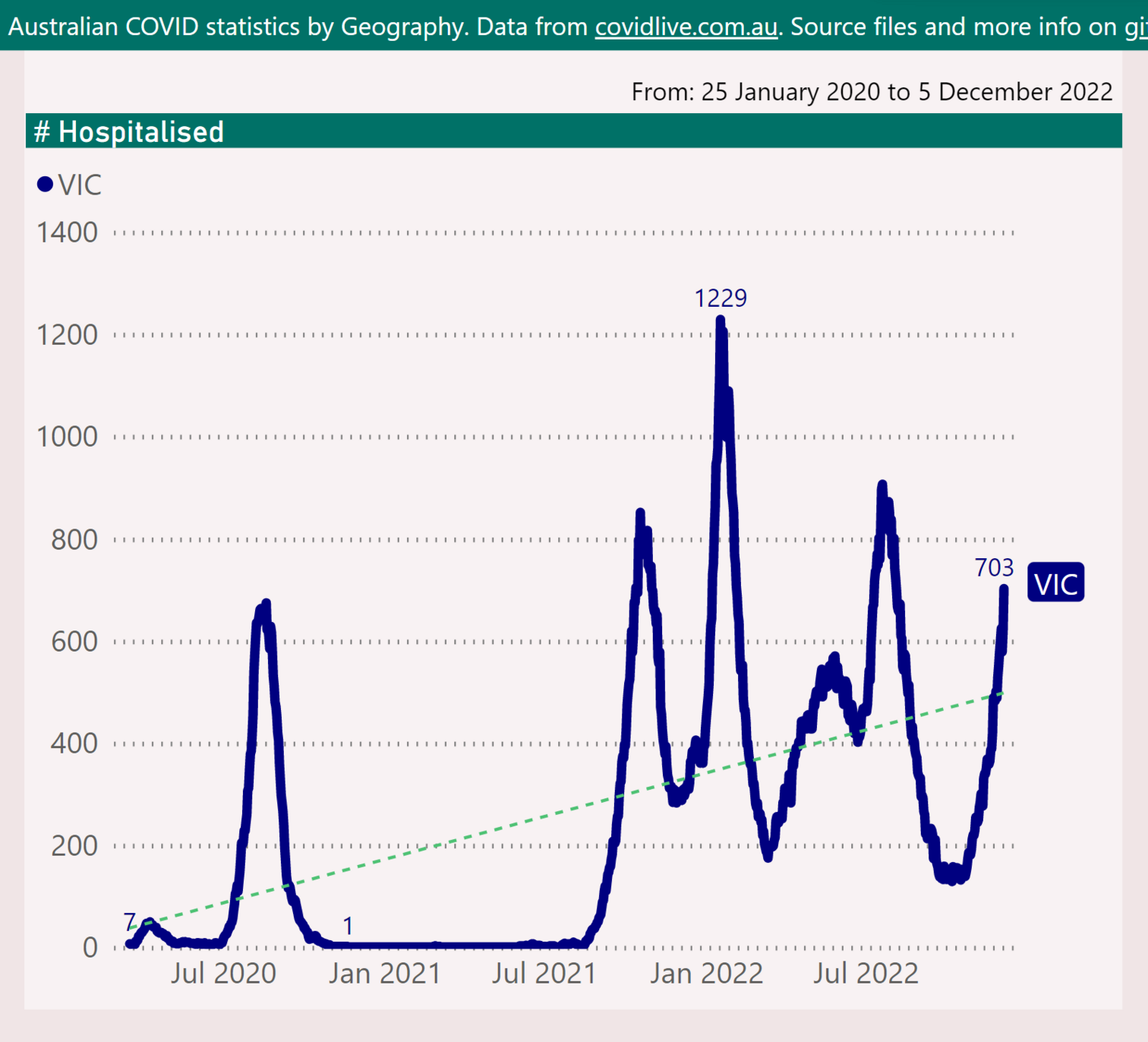Click the 800 y-axis label
The height and width of the screenshot is (1042, 1148).
(x=74, y=539)
